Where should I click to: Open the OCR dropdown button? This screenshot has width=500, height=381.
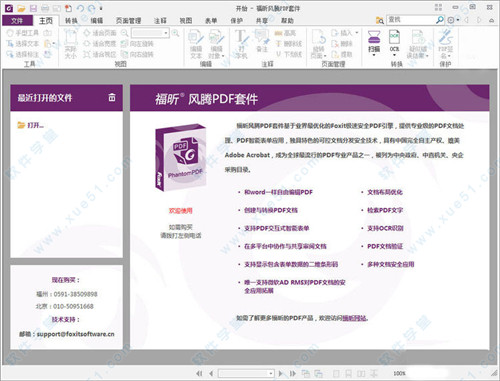pos(394,43)
